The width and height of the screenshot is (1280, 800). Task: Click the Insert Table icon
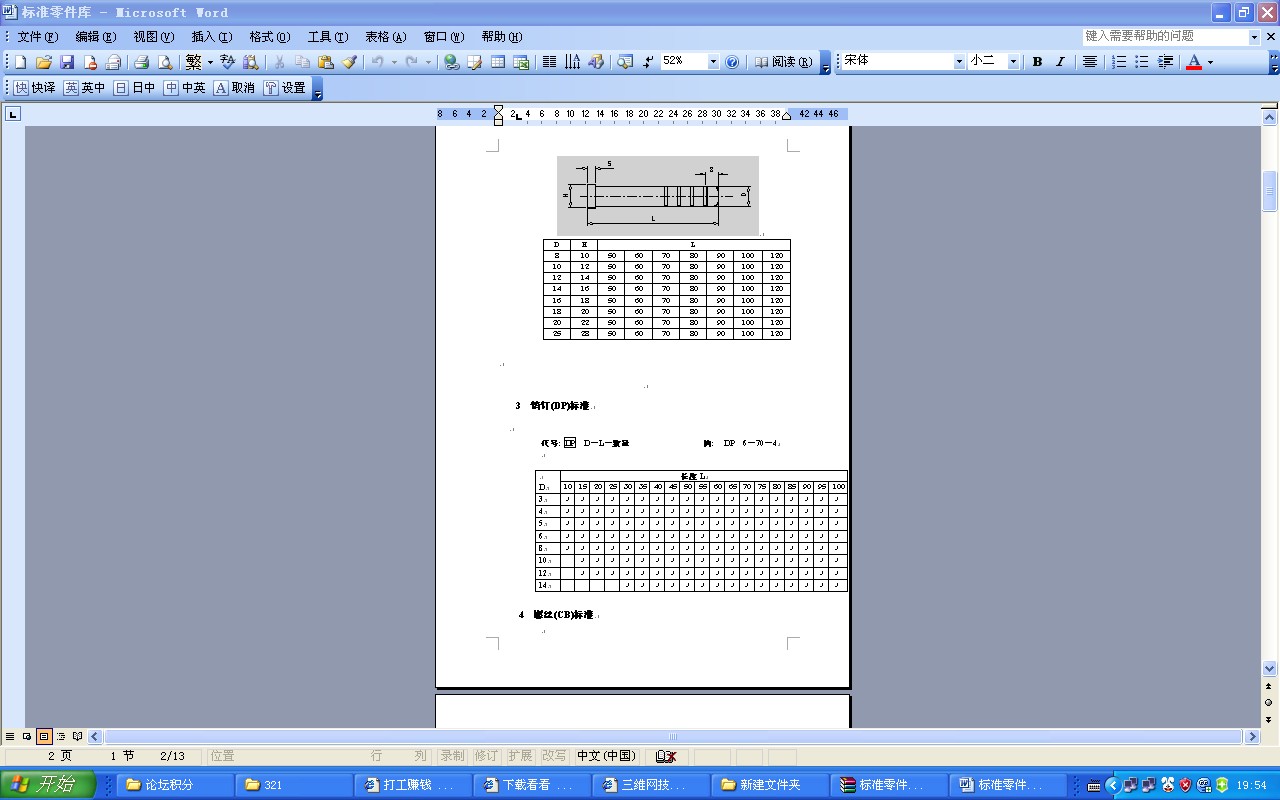(x=497, y=62)
